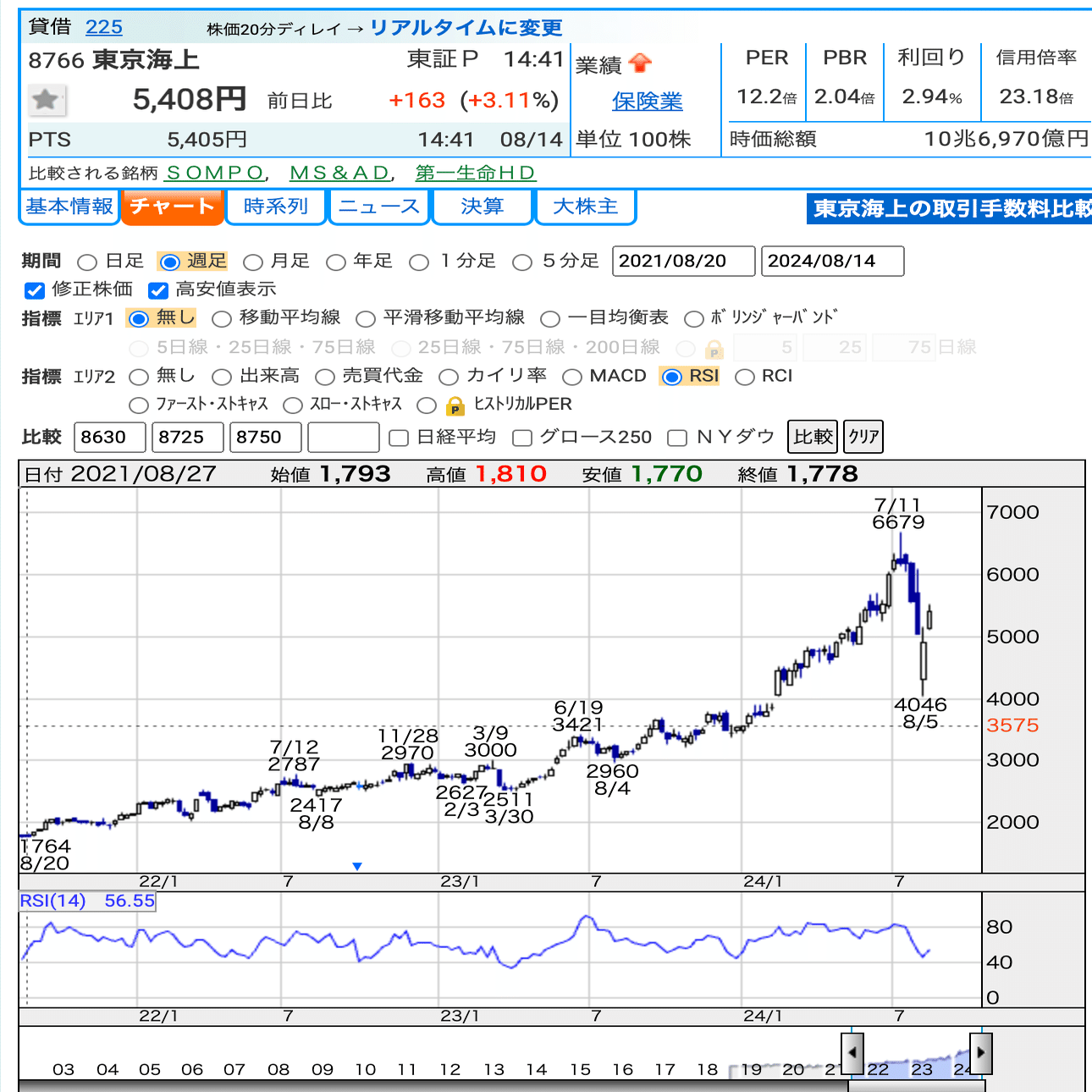Click the RSI(14) 56.55 label
Screen dimensions: 1092x1092
coord(87,902)
